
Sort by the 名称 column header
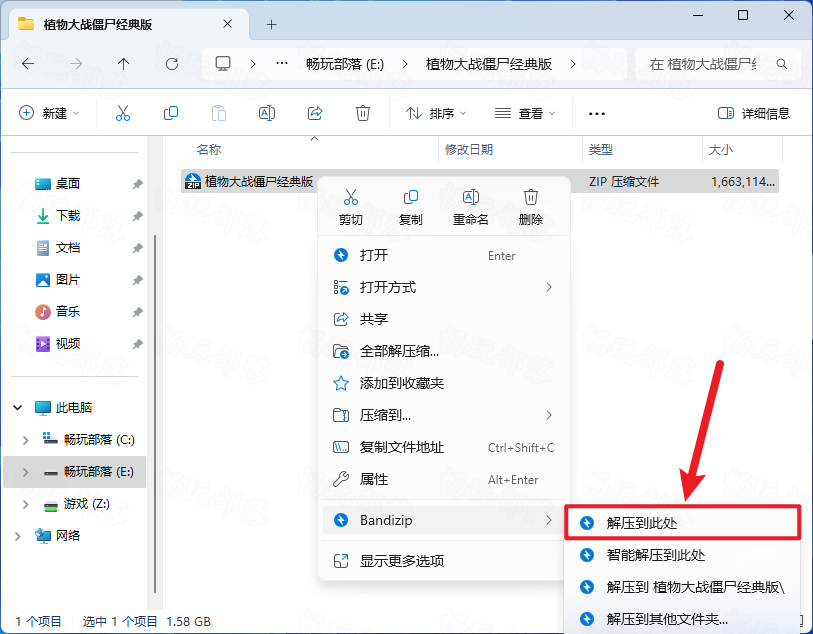[x=209, y=150]
